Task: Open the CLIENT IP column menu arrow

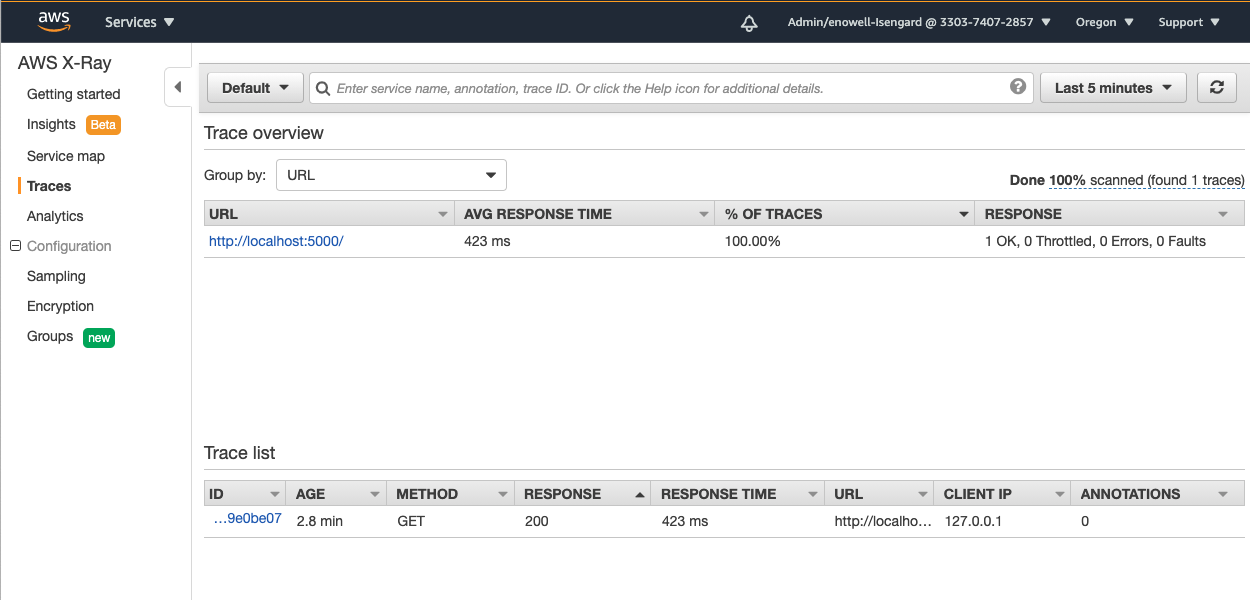Action: [x=1058, y=494]
